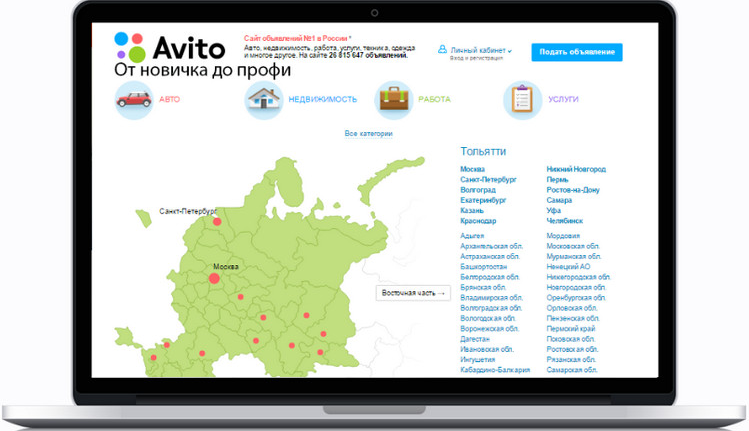
Task: Click the Работа briefcase icon
Action: tap(394, 100)
